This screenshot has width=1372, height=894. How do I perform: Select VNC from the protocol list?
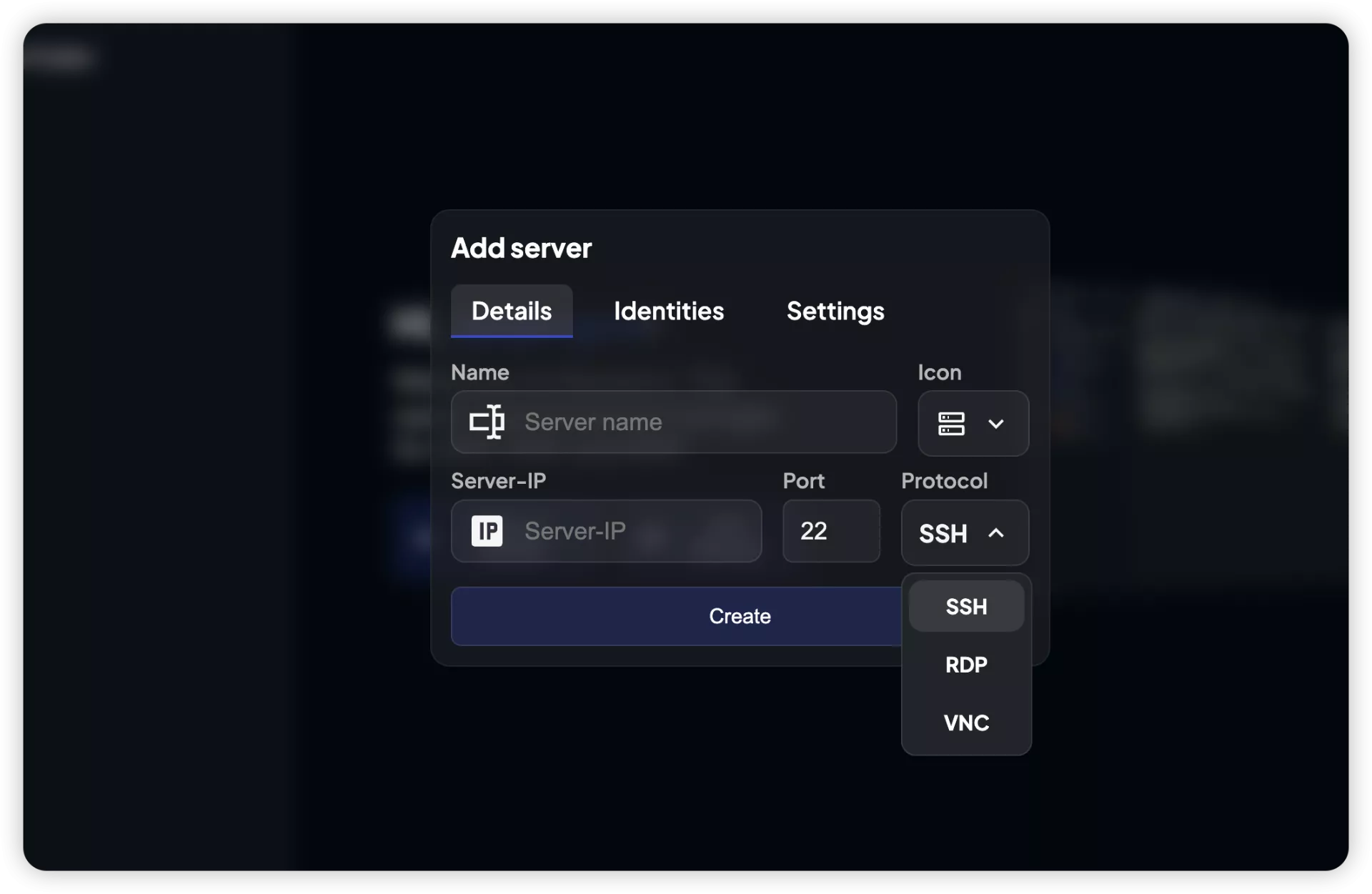point(966,722)
